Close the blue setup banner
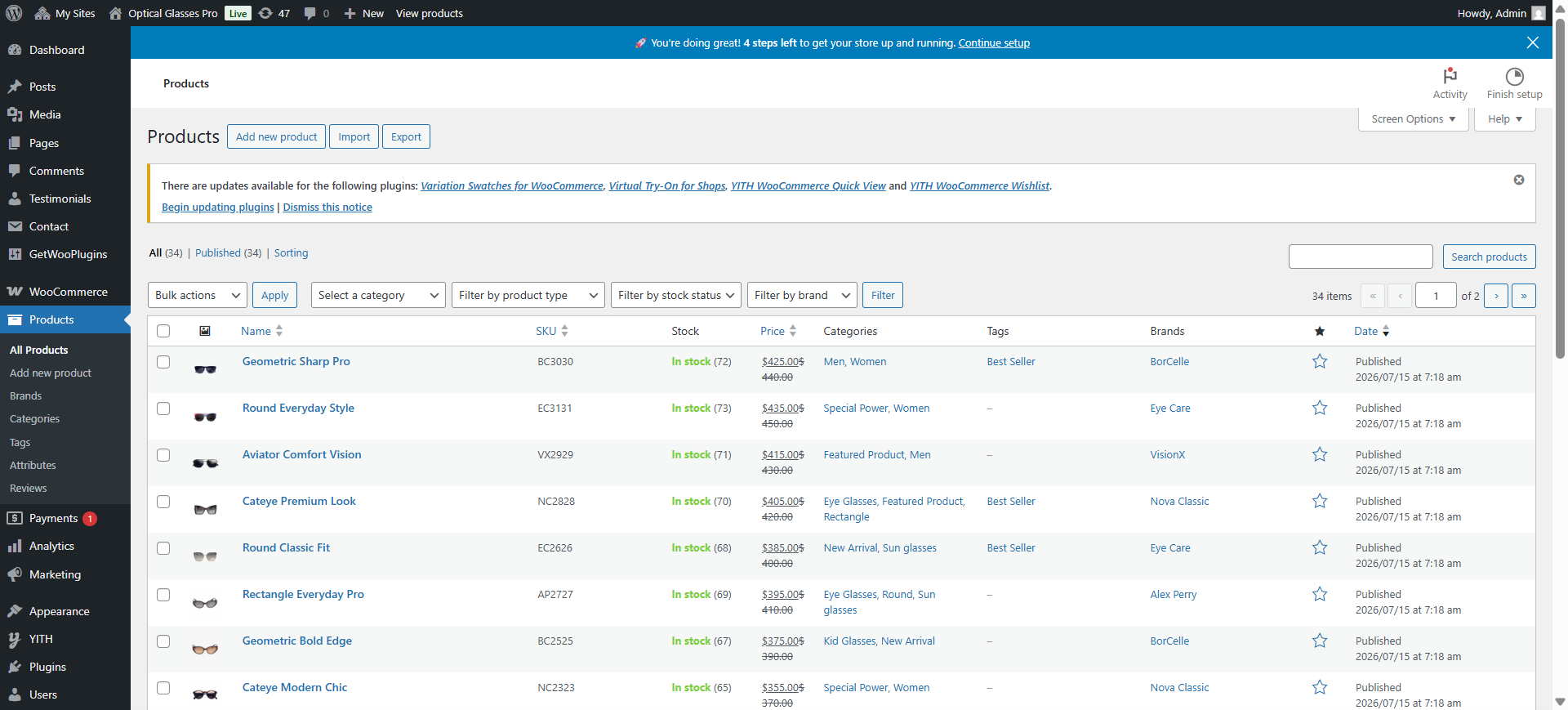Viewport: 1568px width, 710px height. 1533,42
